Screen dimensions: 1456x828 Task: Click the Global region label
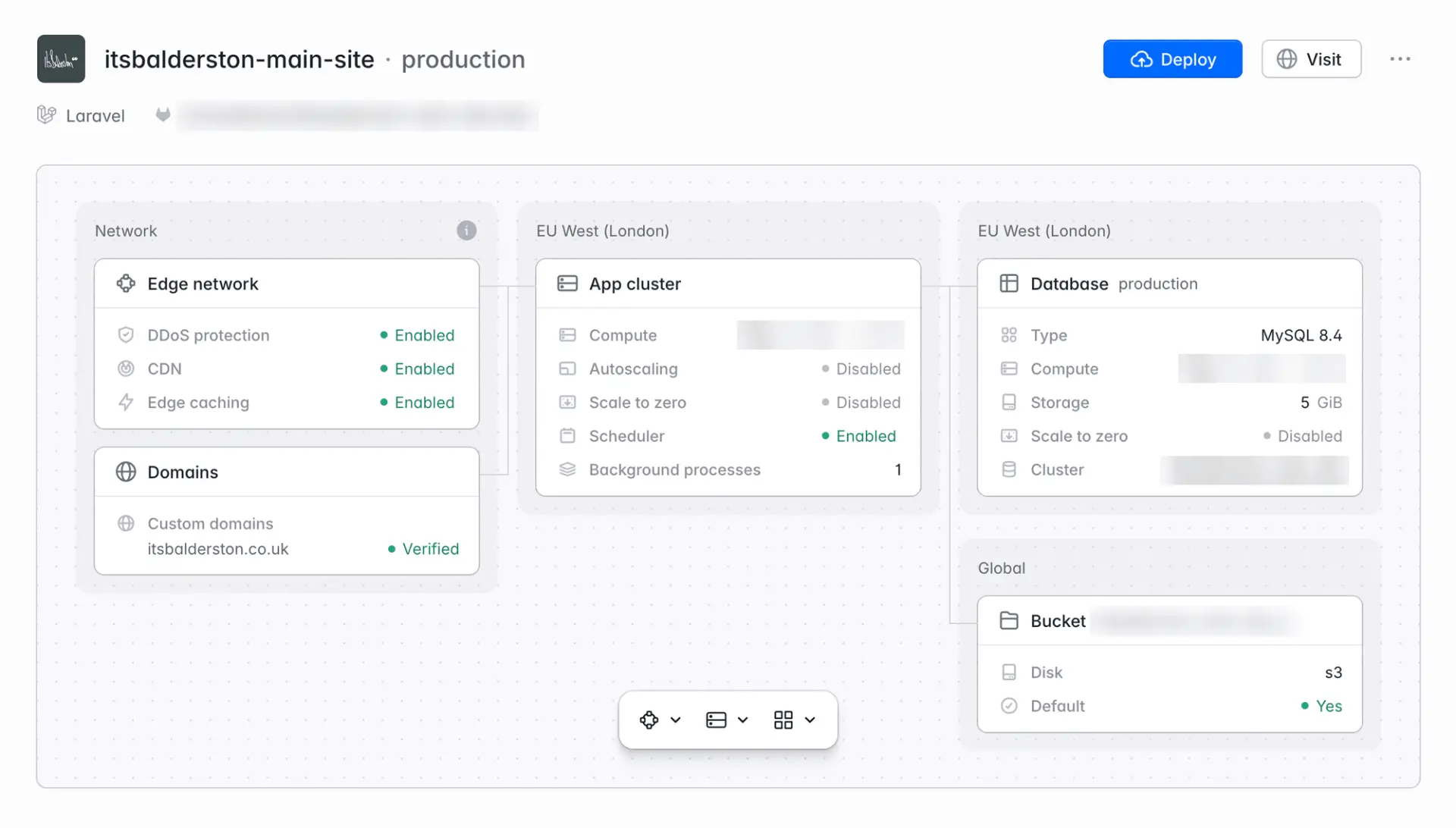click(1001, 568)
